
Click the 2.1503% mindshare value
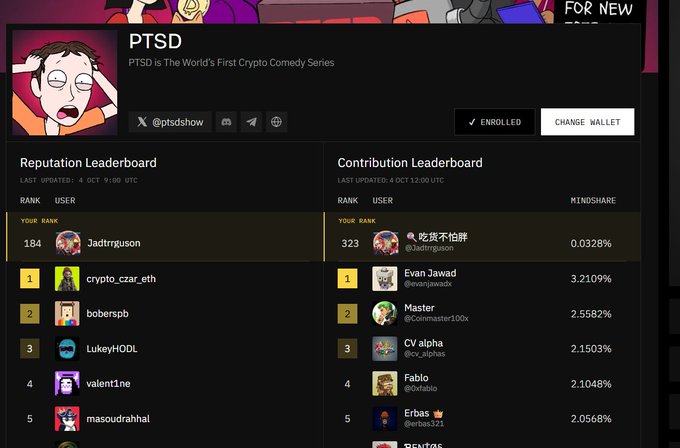point(591,349)
